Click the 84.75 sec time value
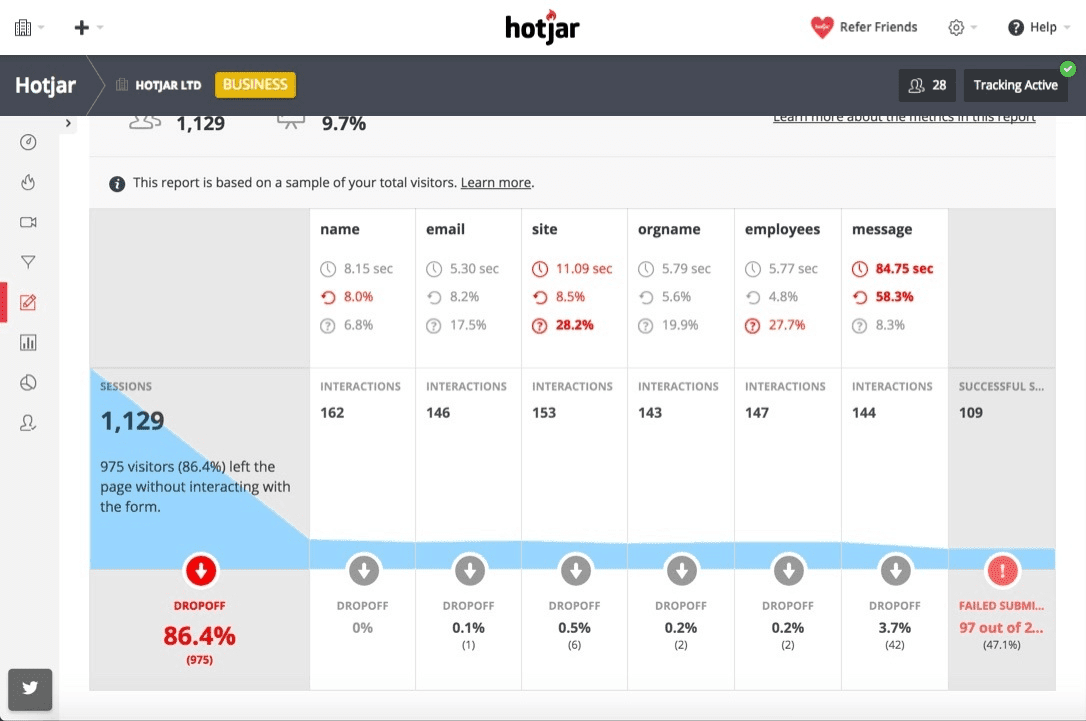 pyautogui.click(x=904, y=269)
